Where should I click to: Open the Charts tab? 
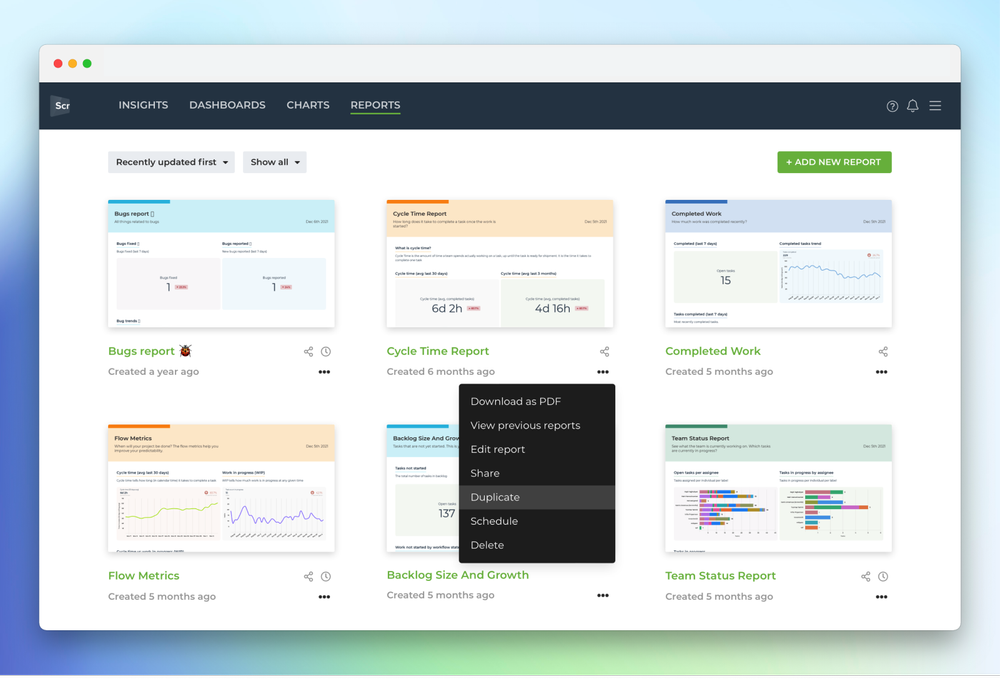[x=308, y=105]
